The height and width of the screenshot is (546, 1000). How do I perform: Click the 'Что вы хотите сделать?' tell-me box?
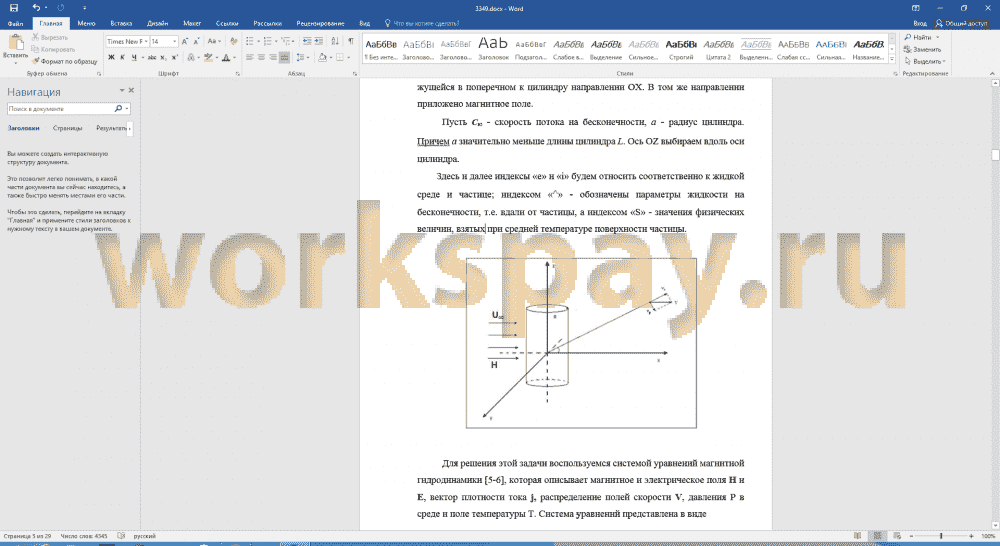click(x=422, y=24)
